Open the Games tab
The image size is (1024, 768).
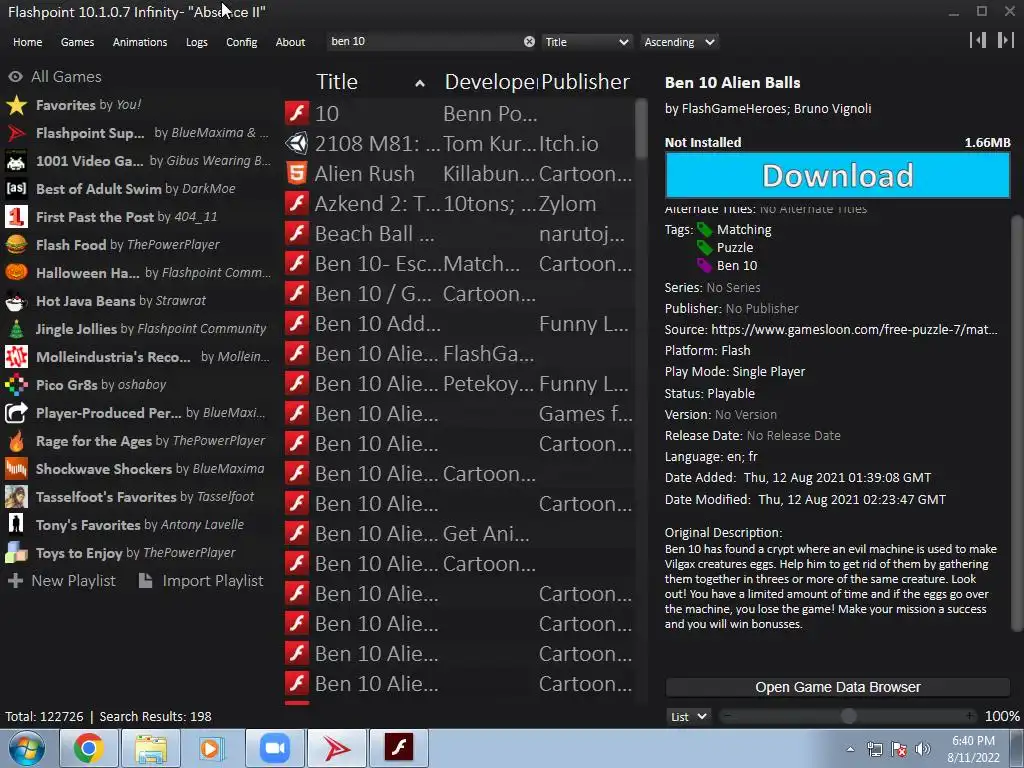[77, 42]
